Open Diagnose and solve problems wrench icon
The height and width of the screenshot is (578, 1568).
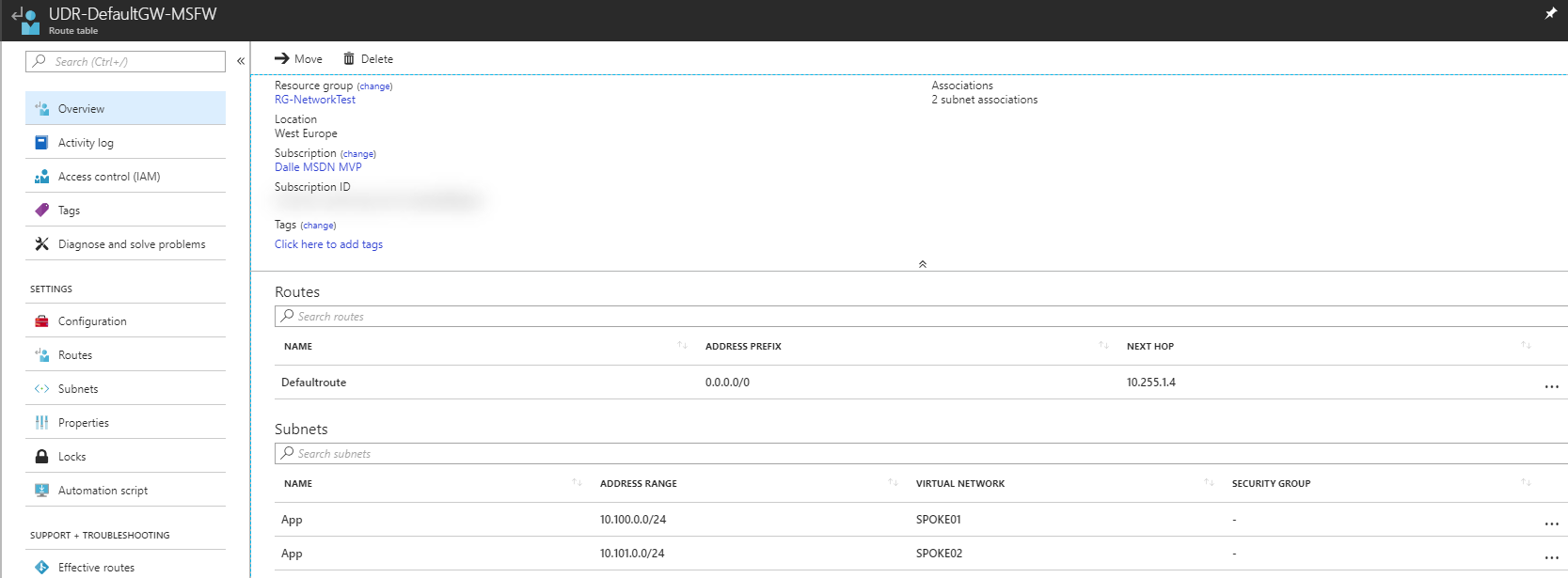pos(41,244)
